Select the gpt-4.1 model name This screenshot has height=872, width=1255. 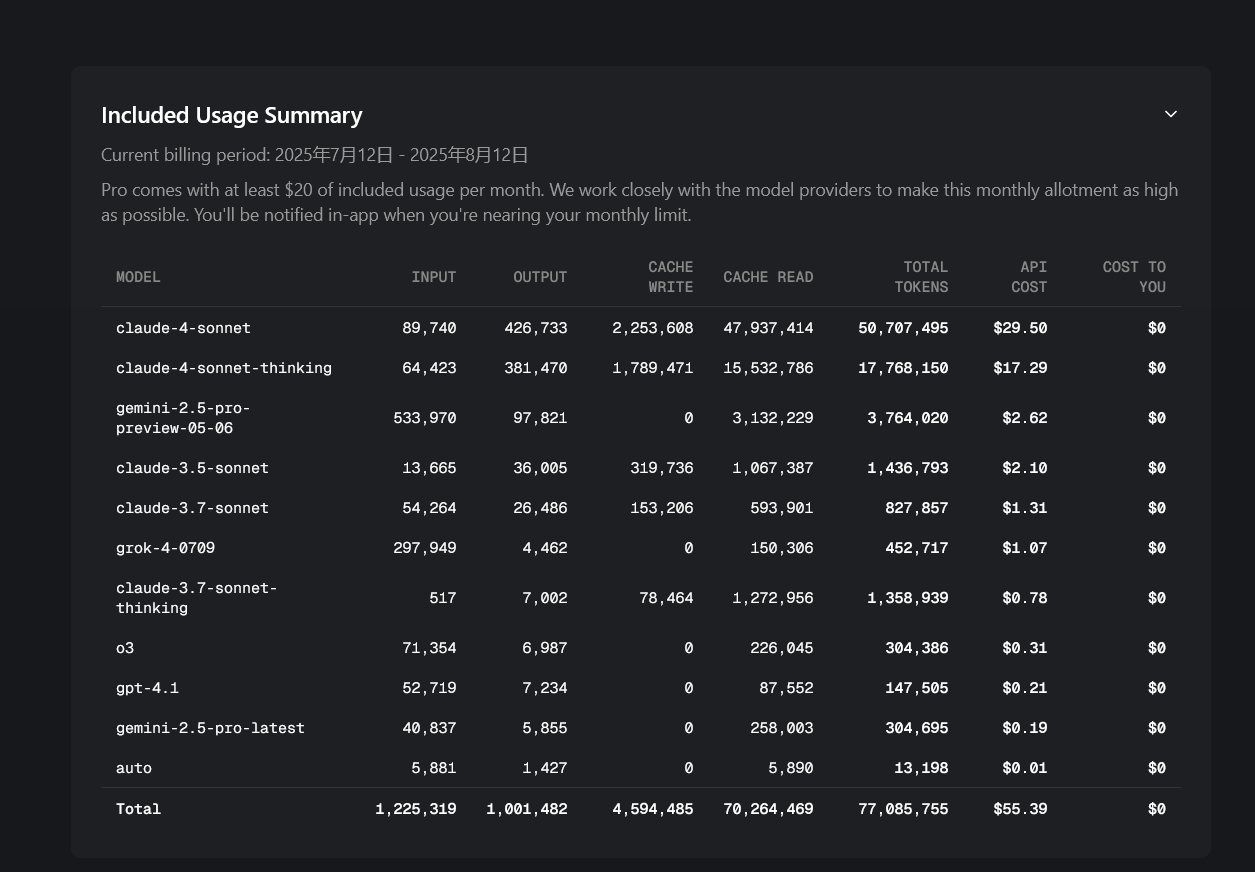point(147,688)
